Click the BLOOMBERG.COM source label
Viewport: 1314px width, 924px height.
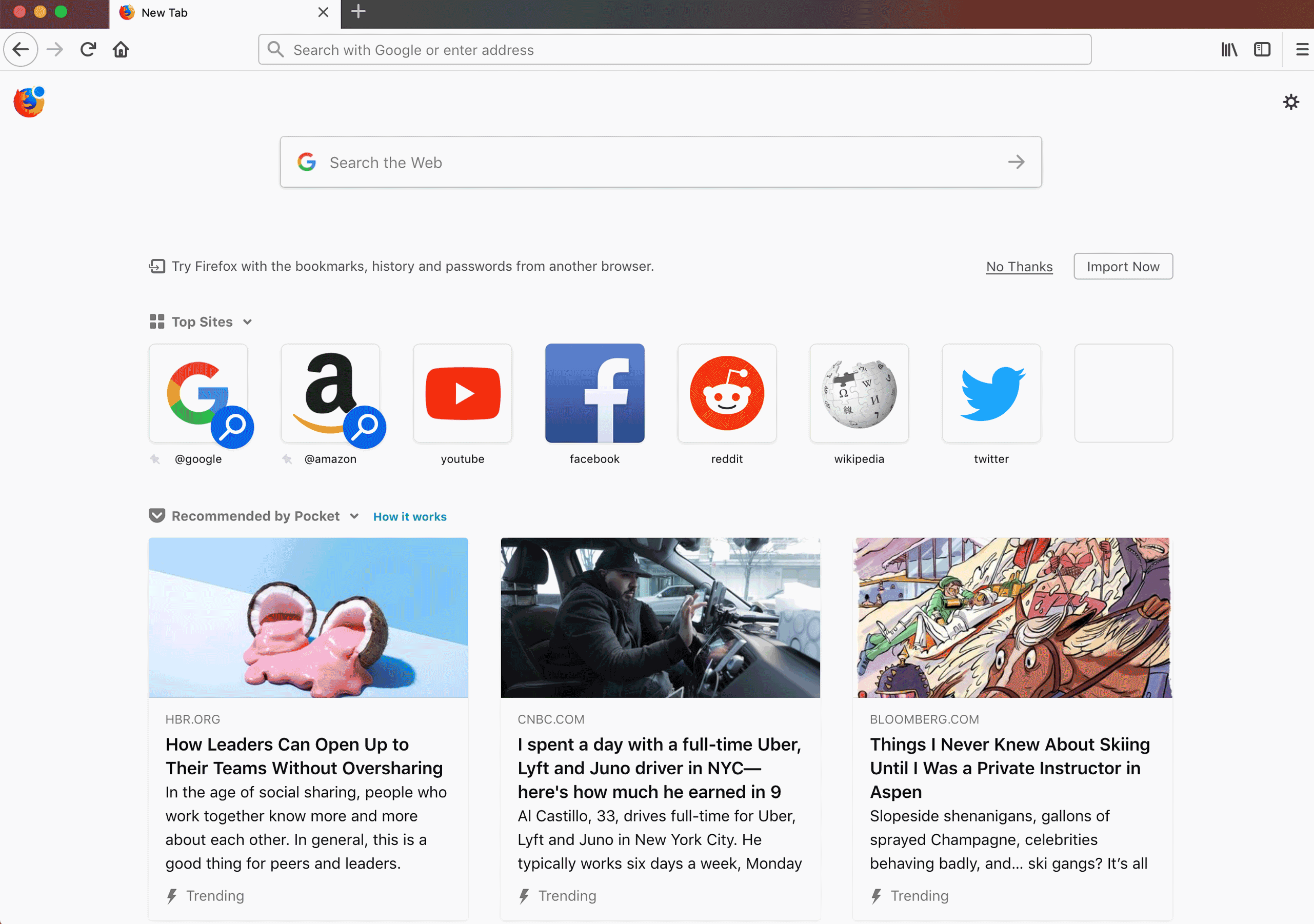point(924,719)
